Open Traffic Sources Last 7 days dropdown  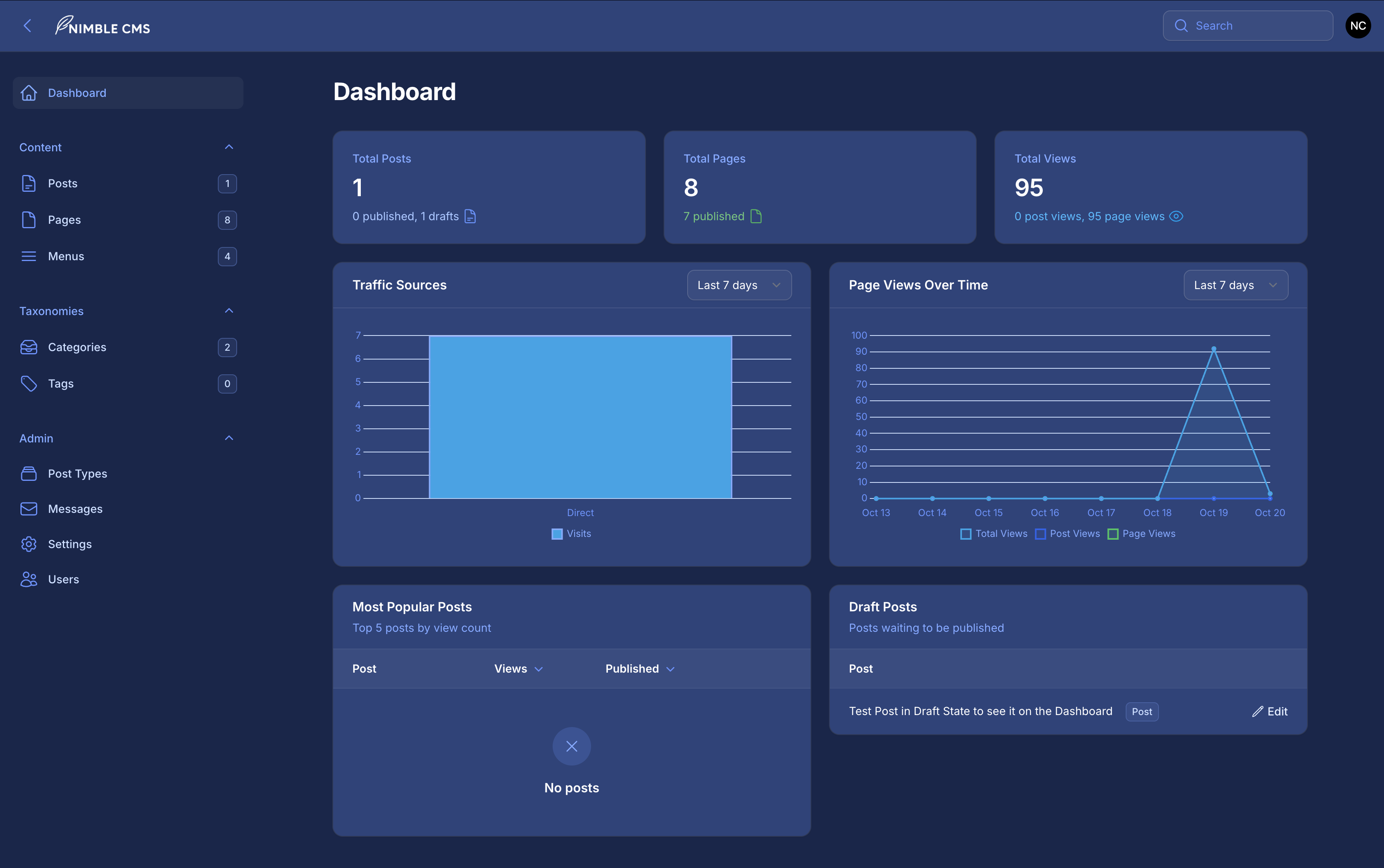(x=739, y=285)
